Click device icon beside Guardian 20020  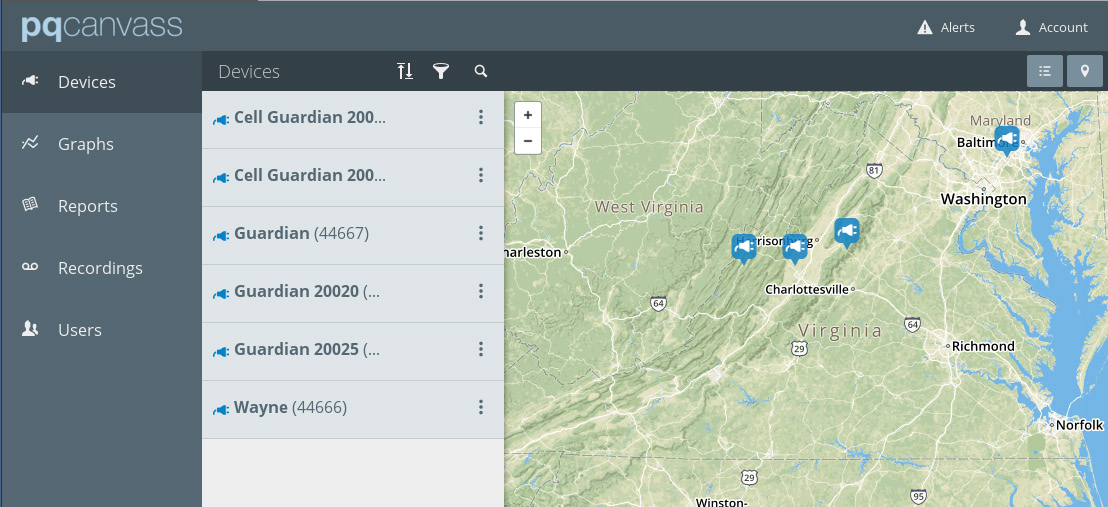pyautogui.click(x=221, y=293)
